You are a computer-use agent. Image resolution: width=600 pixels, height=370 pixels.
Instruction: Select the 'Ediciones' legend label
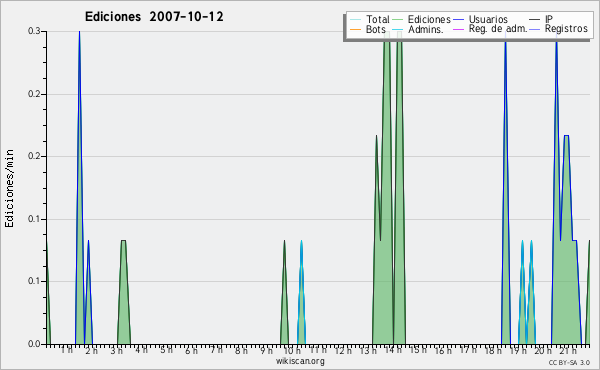click(x=429, y=19)
